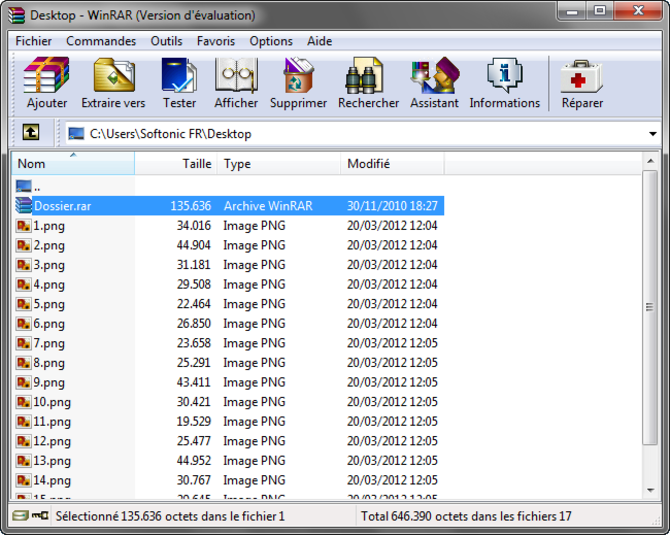The height and width of the screenshot is (535, 670).
Task: Launch the Assistant wizard icon
Action: point(434,75)
